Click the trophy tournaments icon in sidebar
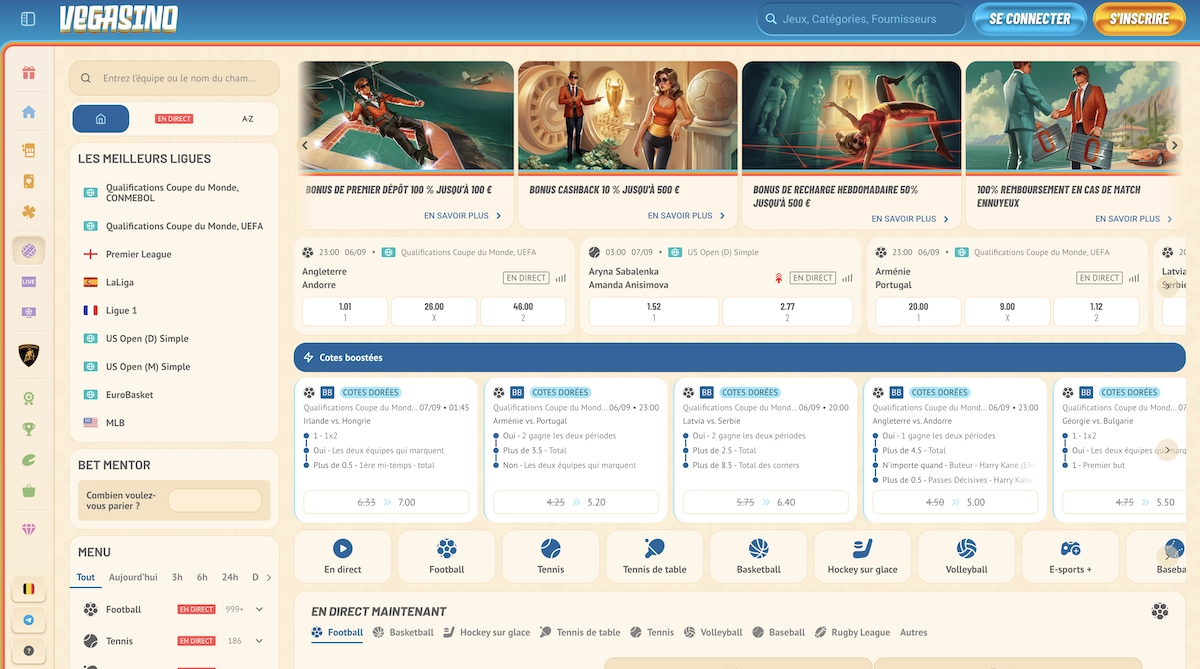This screenshot has width=1200, height=669. [29, 429]
